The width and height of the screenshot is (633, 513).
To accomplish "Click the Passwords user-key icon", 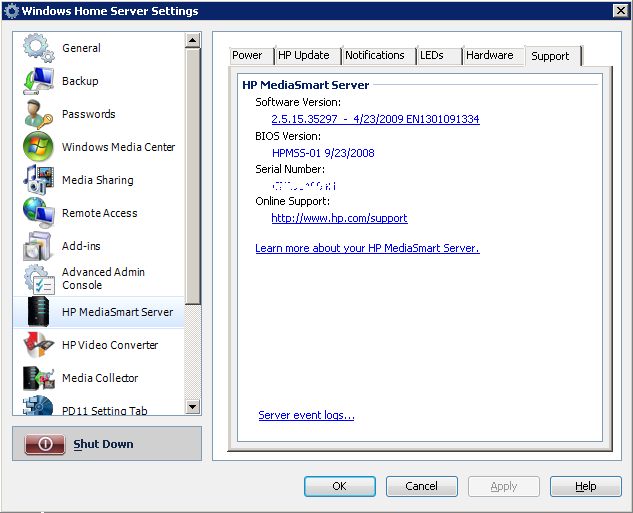I will [x=38, y=114].
